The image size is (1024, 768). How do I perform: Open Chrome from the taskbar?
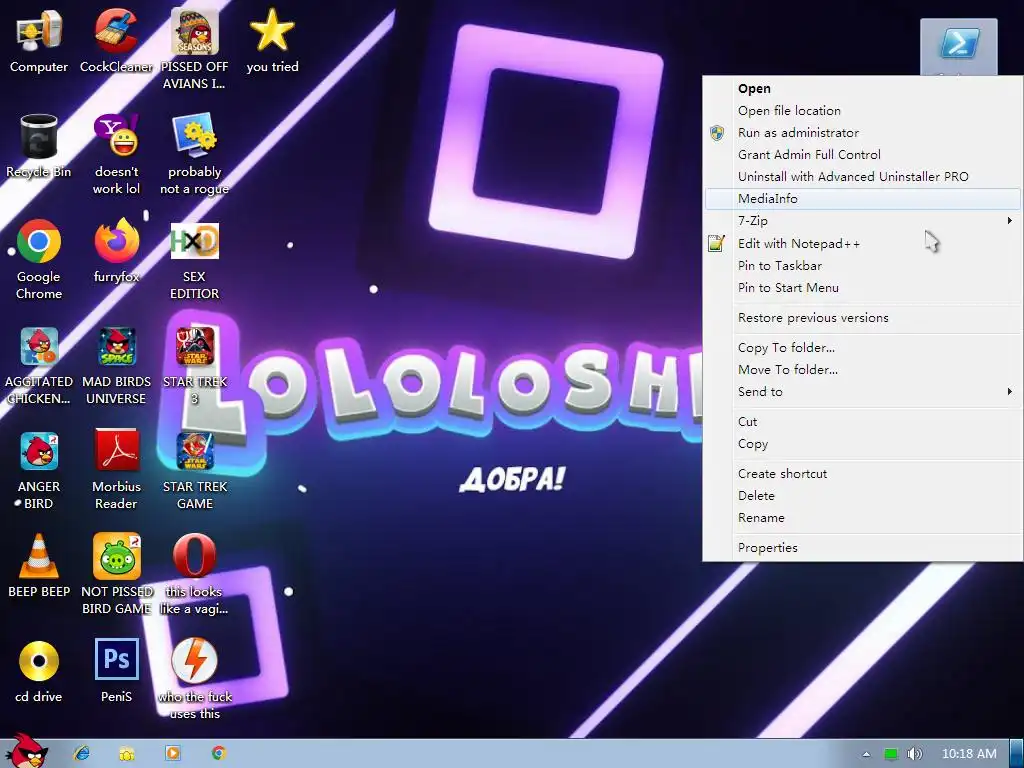coord(218,753)
